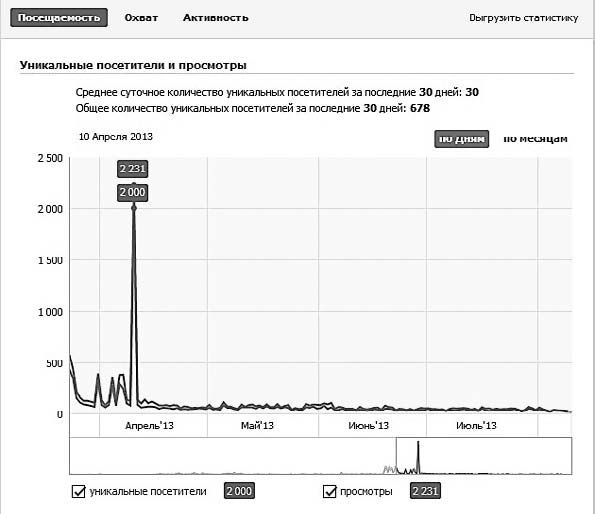Select the по дням view button
This screenshot has width=595, height=514.
(x=461, y=139)
